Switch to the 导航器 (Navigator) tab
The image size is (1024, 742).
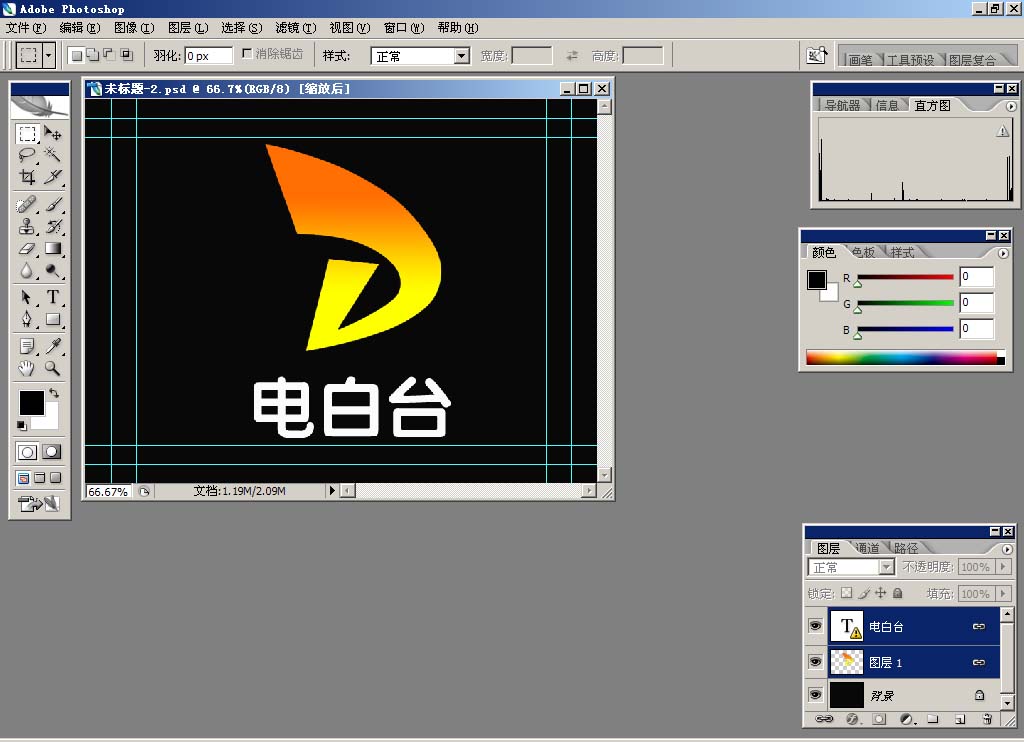tap(841, 105)
